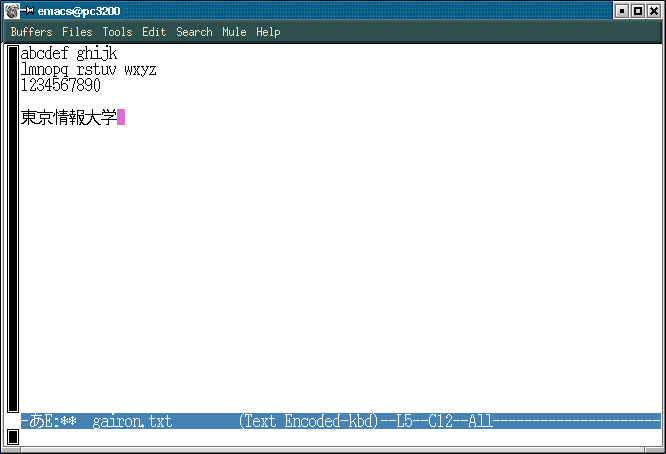Minimize the emacs window
This screenshot has width=666, height=454.
(621, 11)
